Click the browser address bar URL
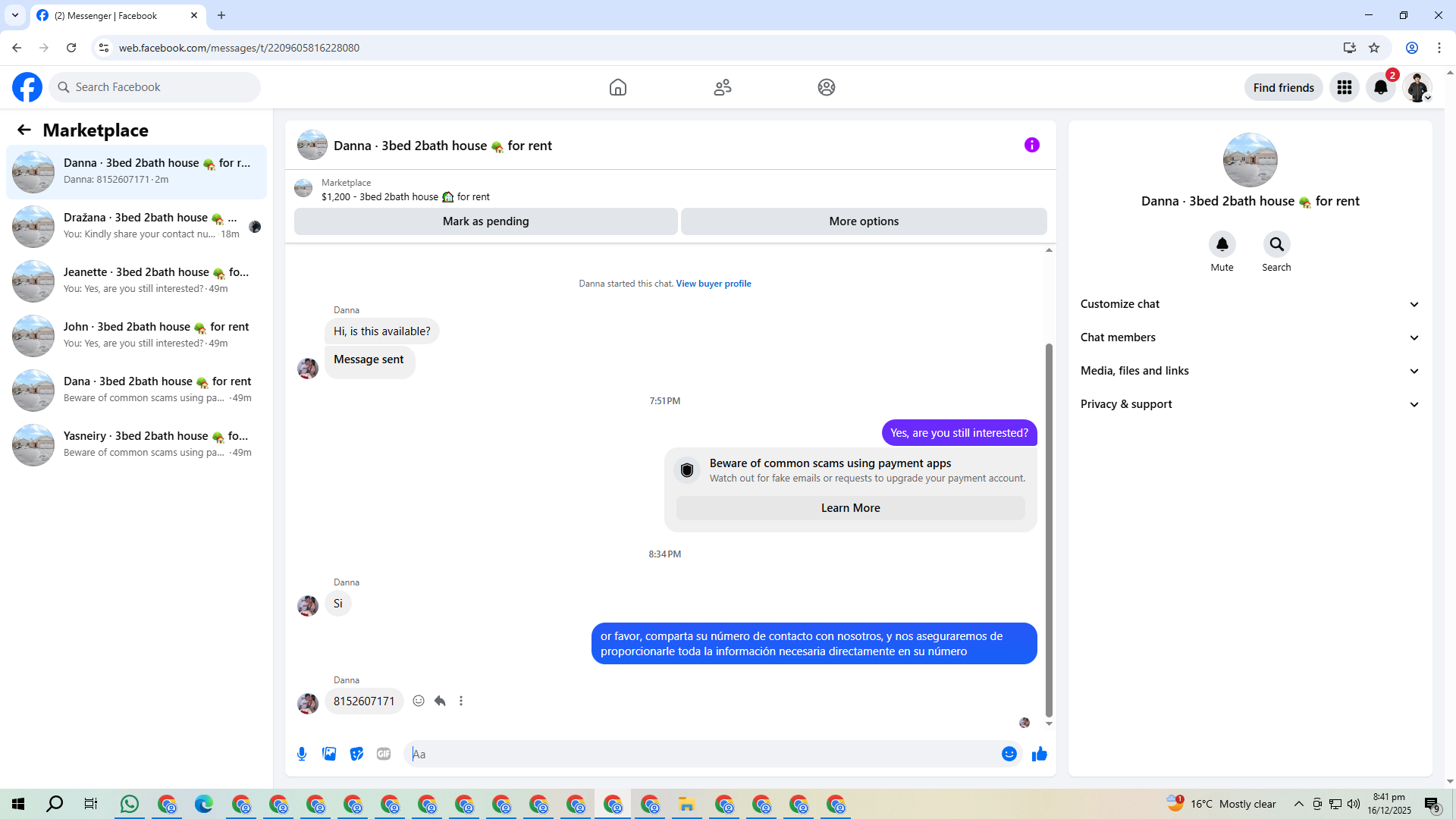Image resolution: width=1456 pixels, height=819 pixels. (x=240, y=48)
